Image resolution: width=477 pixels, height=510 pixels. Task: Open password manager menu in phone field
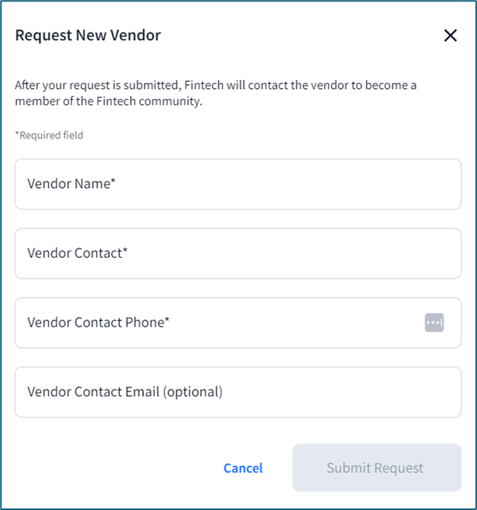click(434, 322)
